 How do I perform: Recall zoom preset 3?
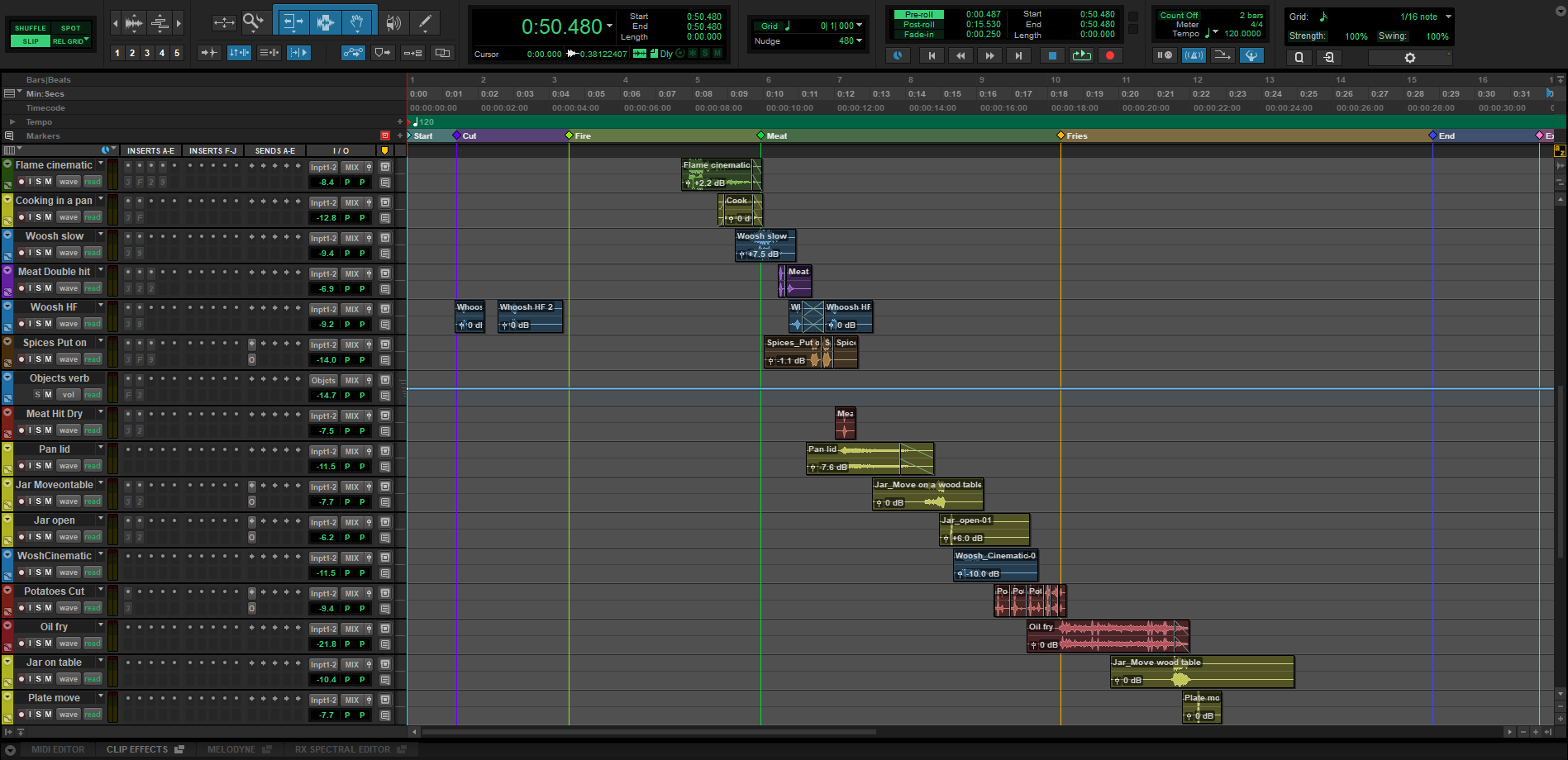click(147, 53)
